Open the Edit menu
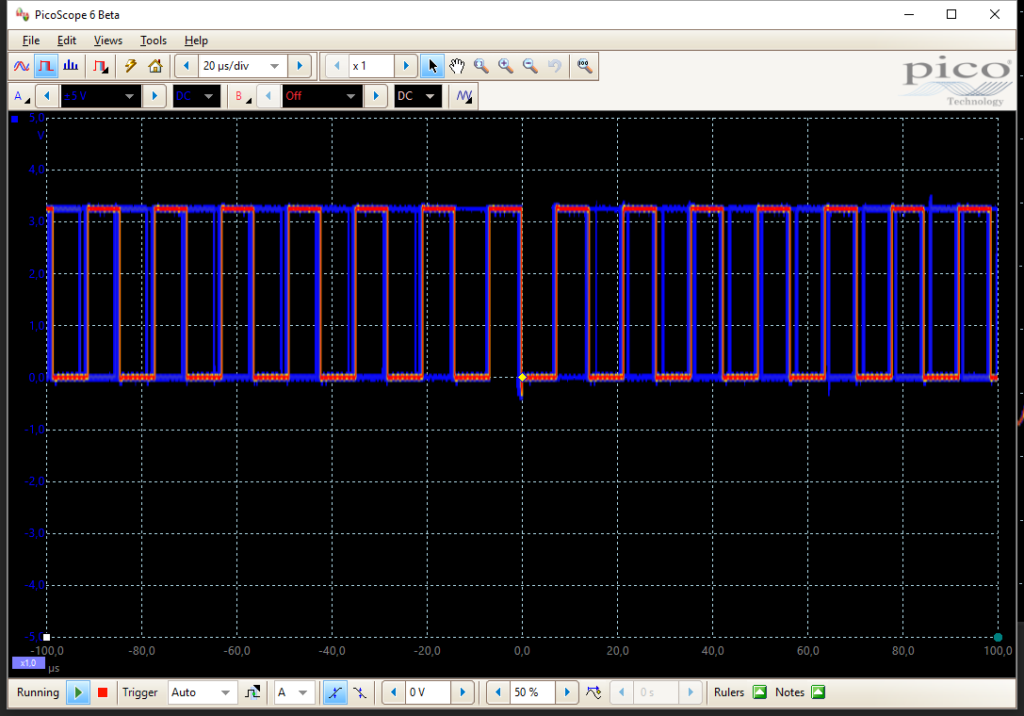1024x716 pixels. click(67, 41)
